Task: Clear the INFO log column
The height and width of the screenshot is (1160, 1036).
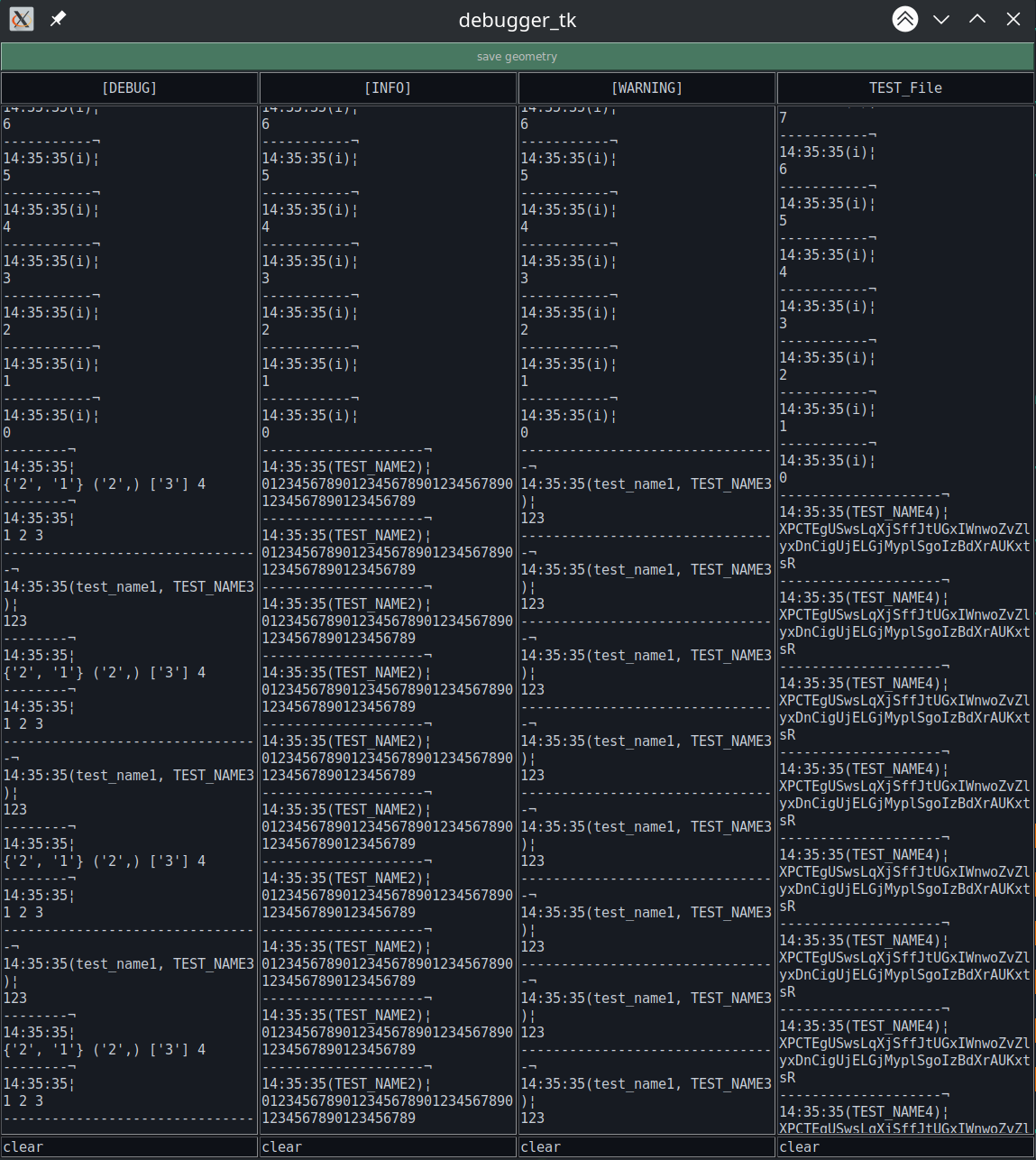Action: 388,1147
